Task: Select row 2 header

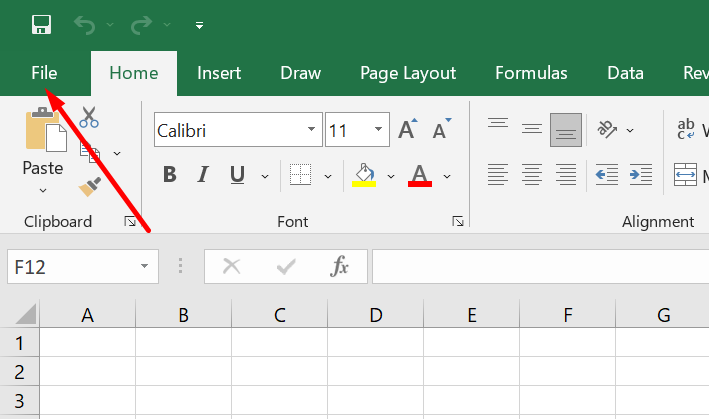Action: 19,372
